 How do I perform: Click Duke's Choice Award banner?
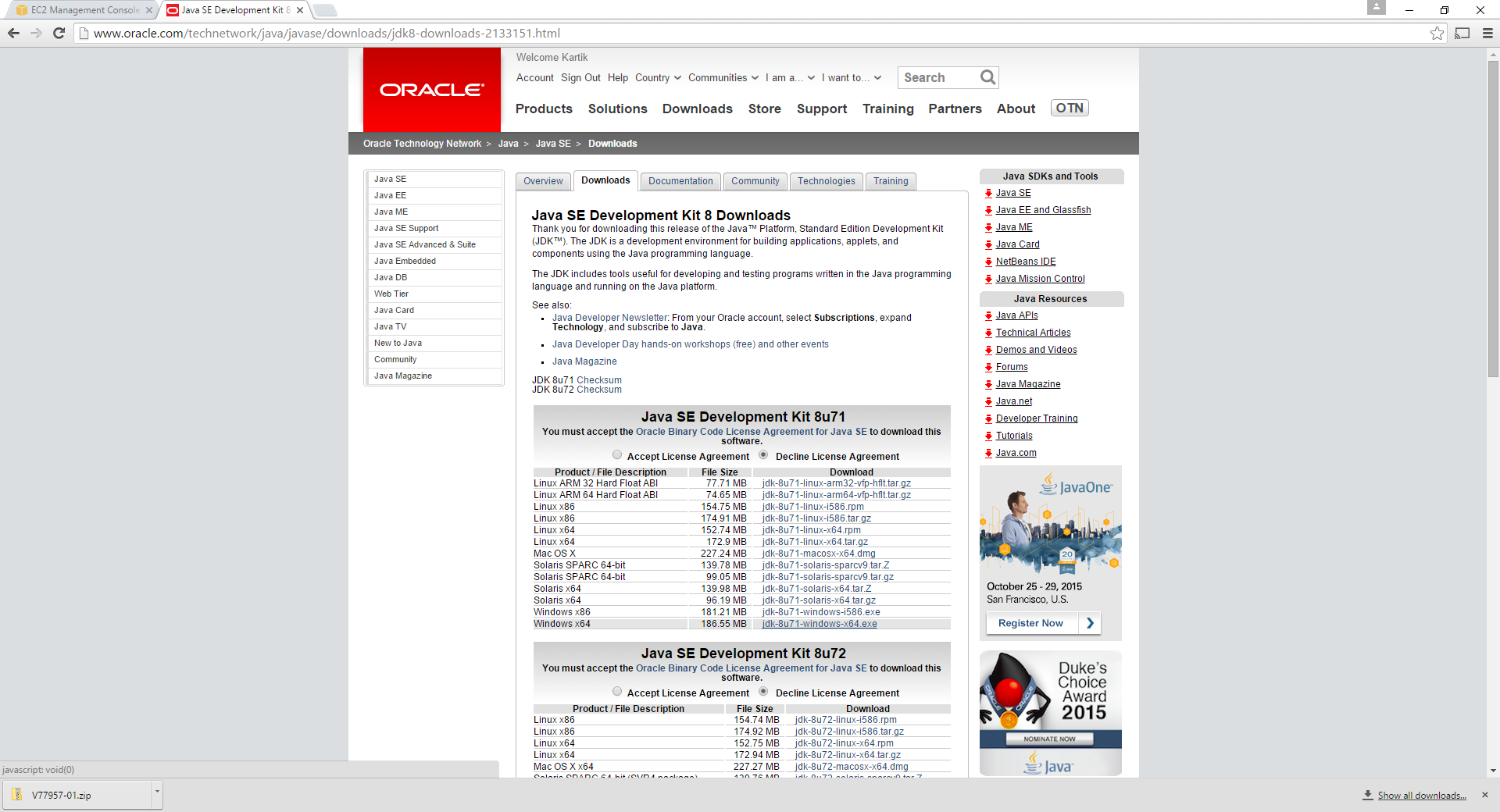click(x=1051, y=713)
